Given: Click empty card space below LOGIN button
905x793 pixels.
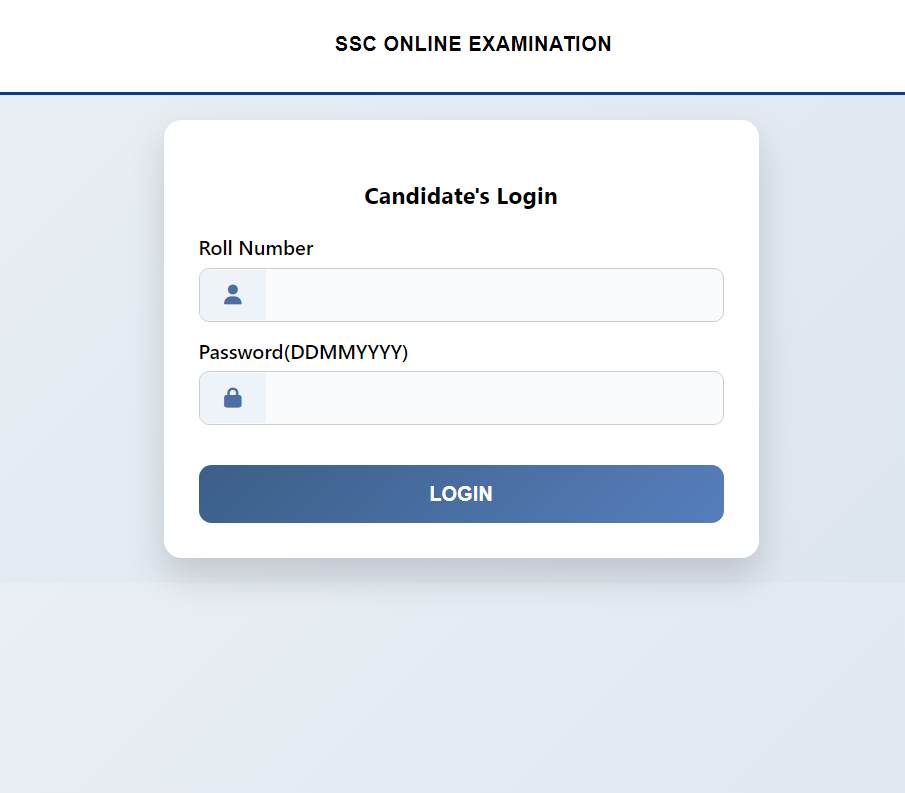Looking at the screenshot, I should [460, 541].
